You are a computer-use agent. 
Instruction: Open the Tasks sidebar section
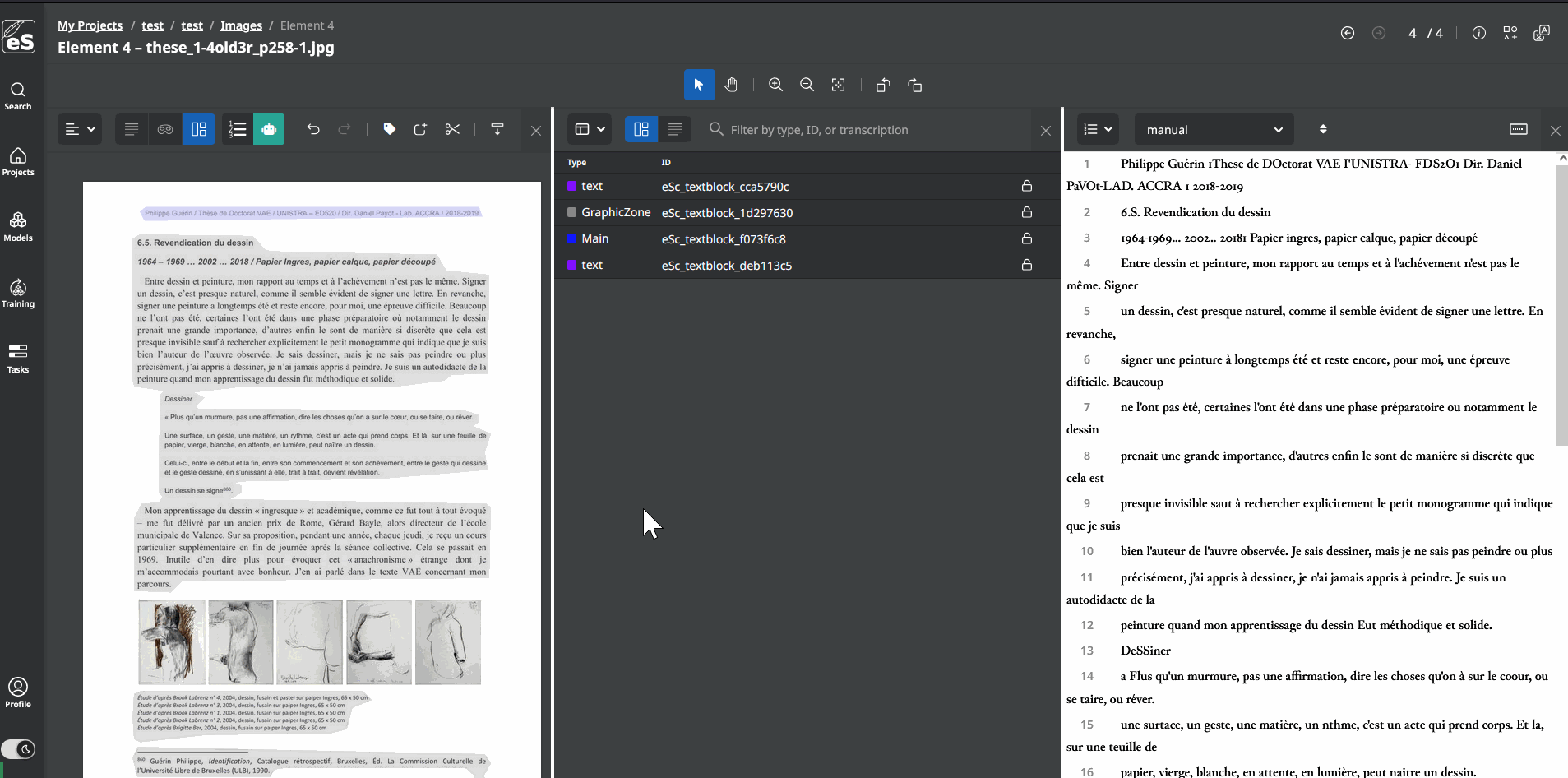click(x=18, y=359)
